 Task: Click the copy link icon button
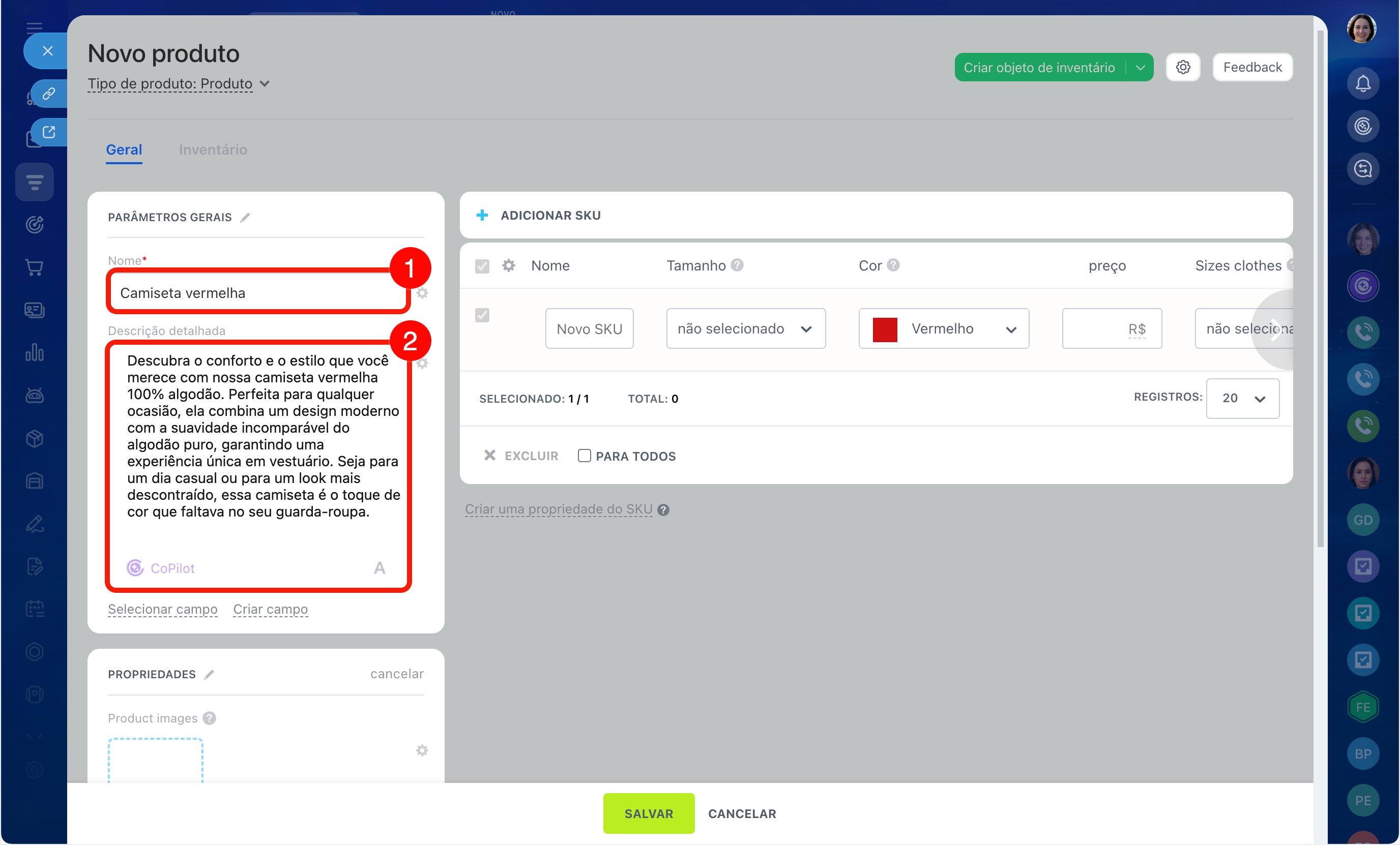click(x=49, y=93)
